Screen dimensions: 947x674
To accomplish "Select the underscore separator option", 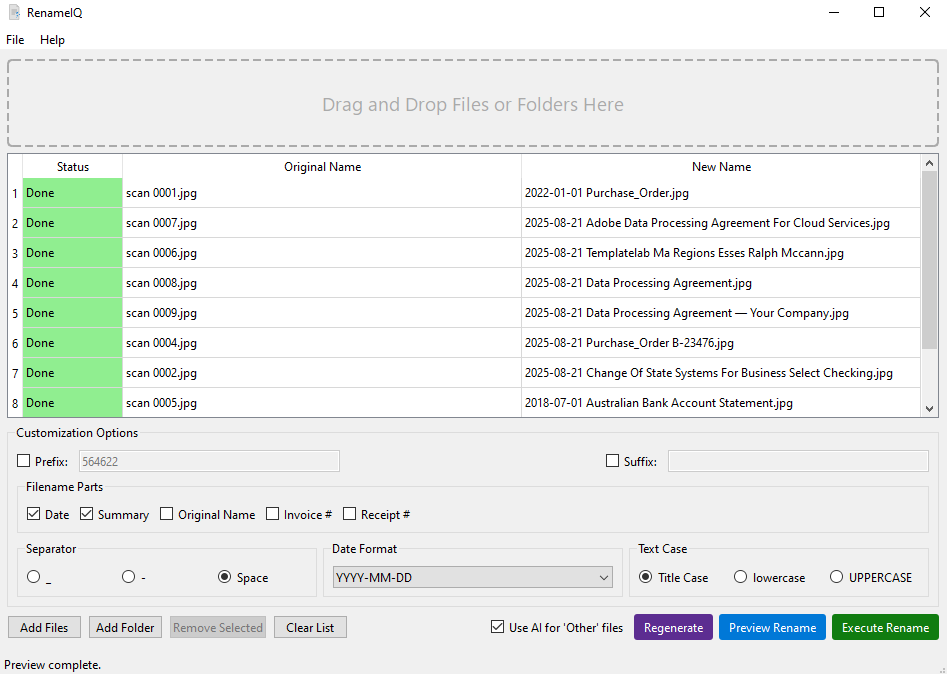I will (x=34, y=577).
